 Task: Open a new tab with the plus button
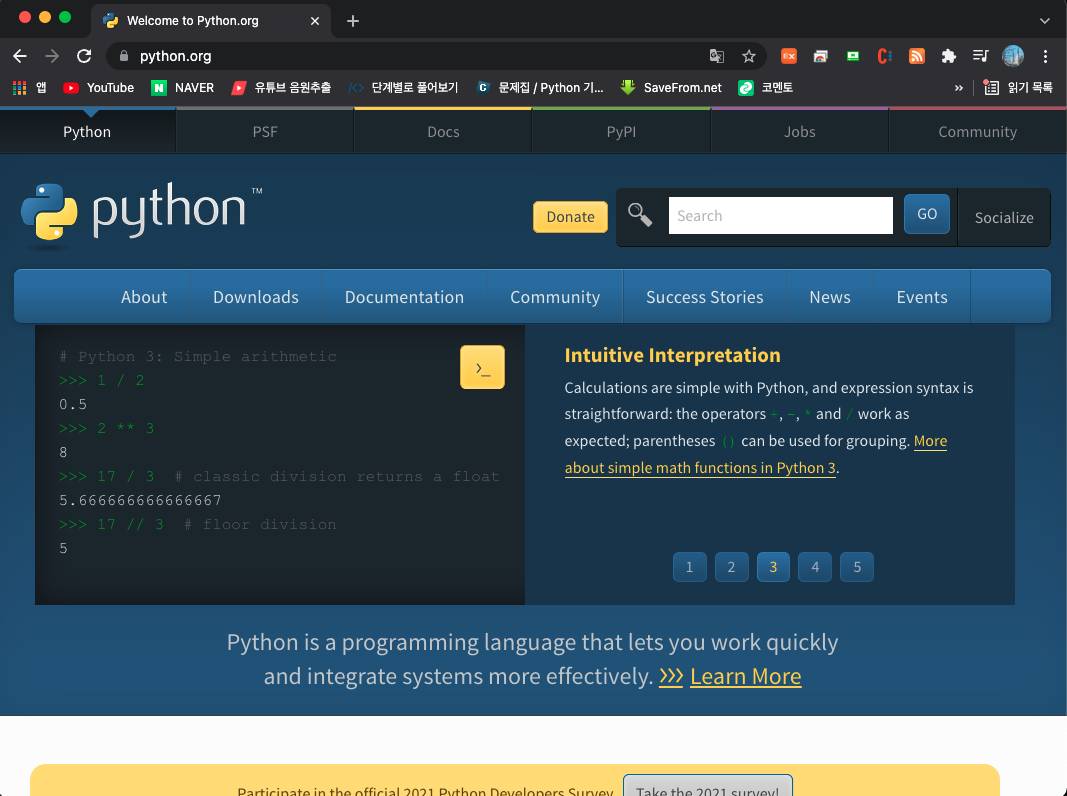[x=352, y=21]
